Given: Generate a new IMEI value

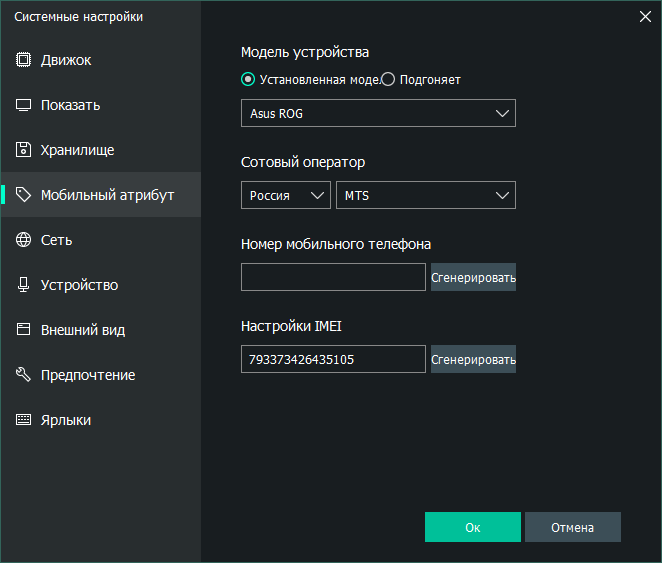Looking at the screenshot, I should click(473, 359).
